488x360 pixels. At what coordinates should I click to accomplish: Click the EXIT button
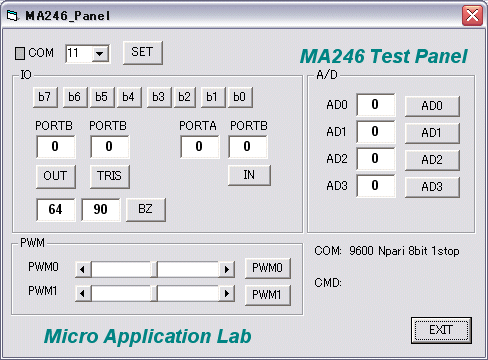(441, 330)
